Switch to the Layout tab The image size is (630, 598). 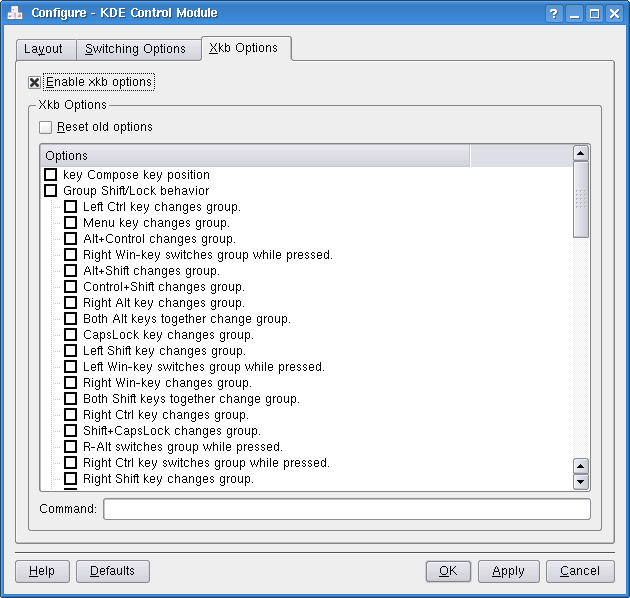[x=43, y=49]
